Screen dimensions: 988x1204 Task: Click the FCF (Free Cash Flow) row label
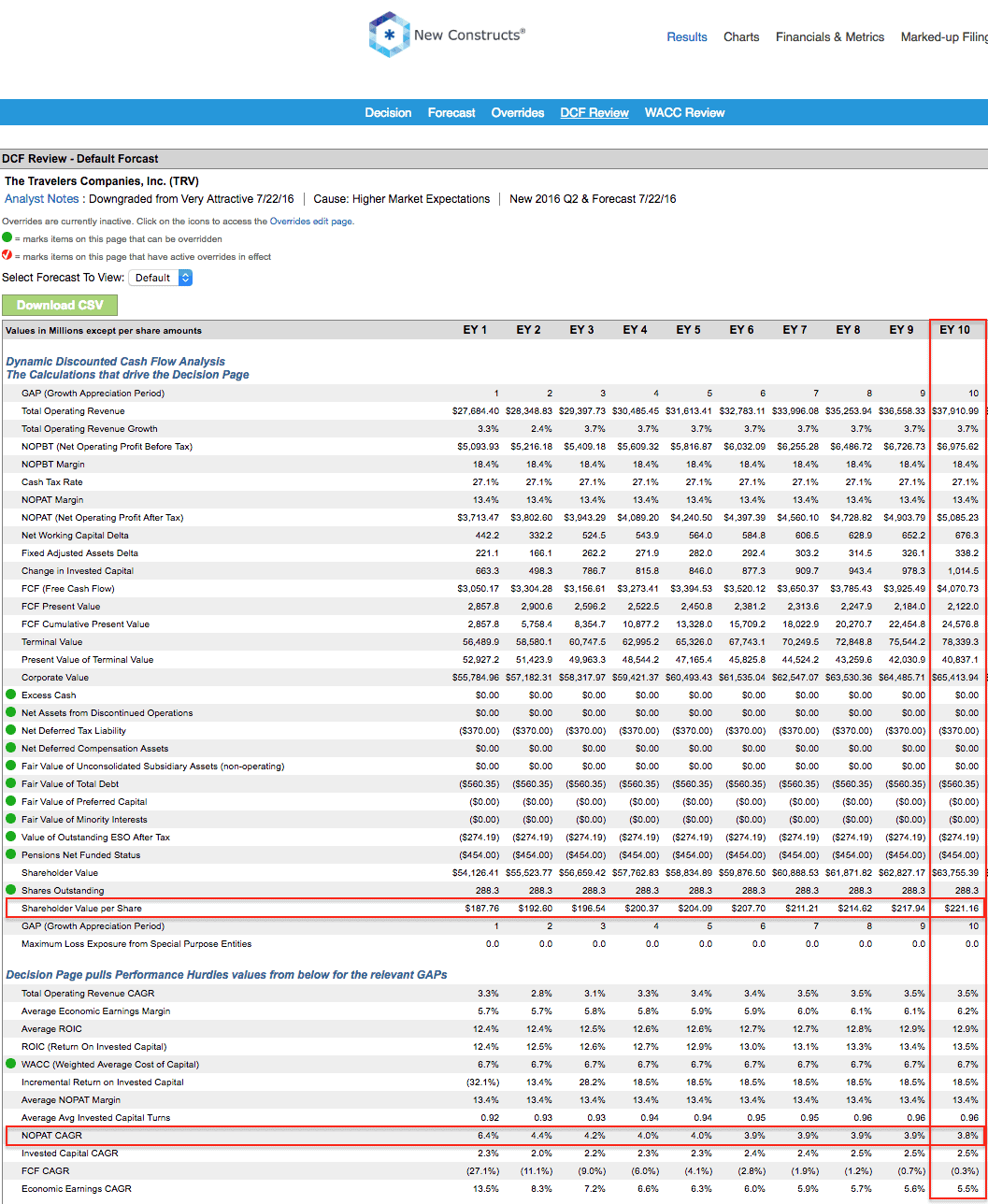click(x=67, y=588)
